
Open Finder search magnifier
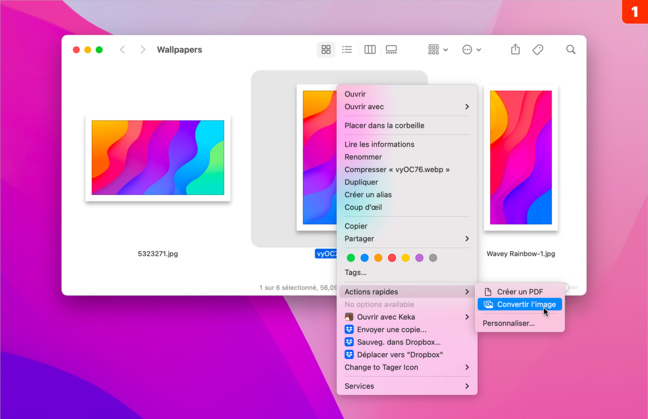pyautogui.click(x=570, y=50)
